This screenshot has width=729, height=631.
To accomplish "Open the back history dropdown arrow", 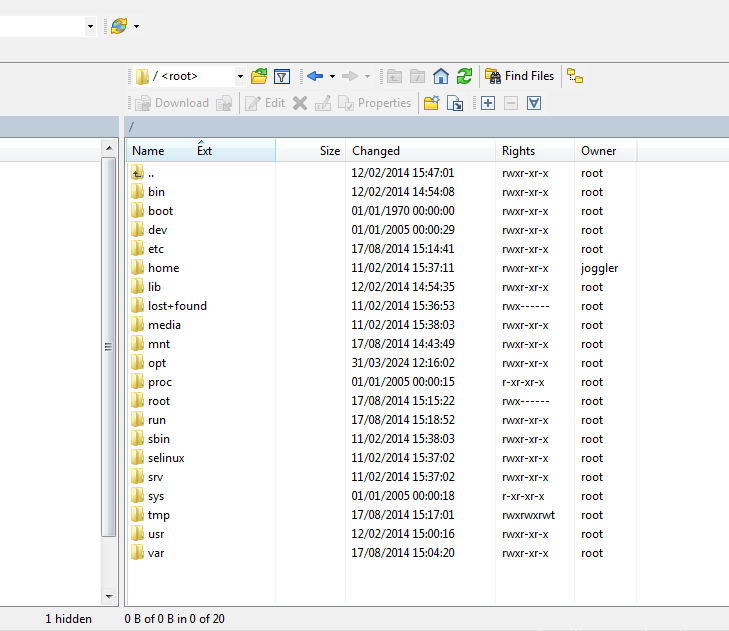I will click(332, 76).
